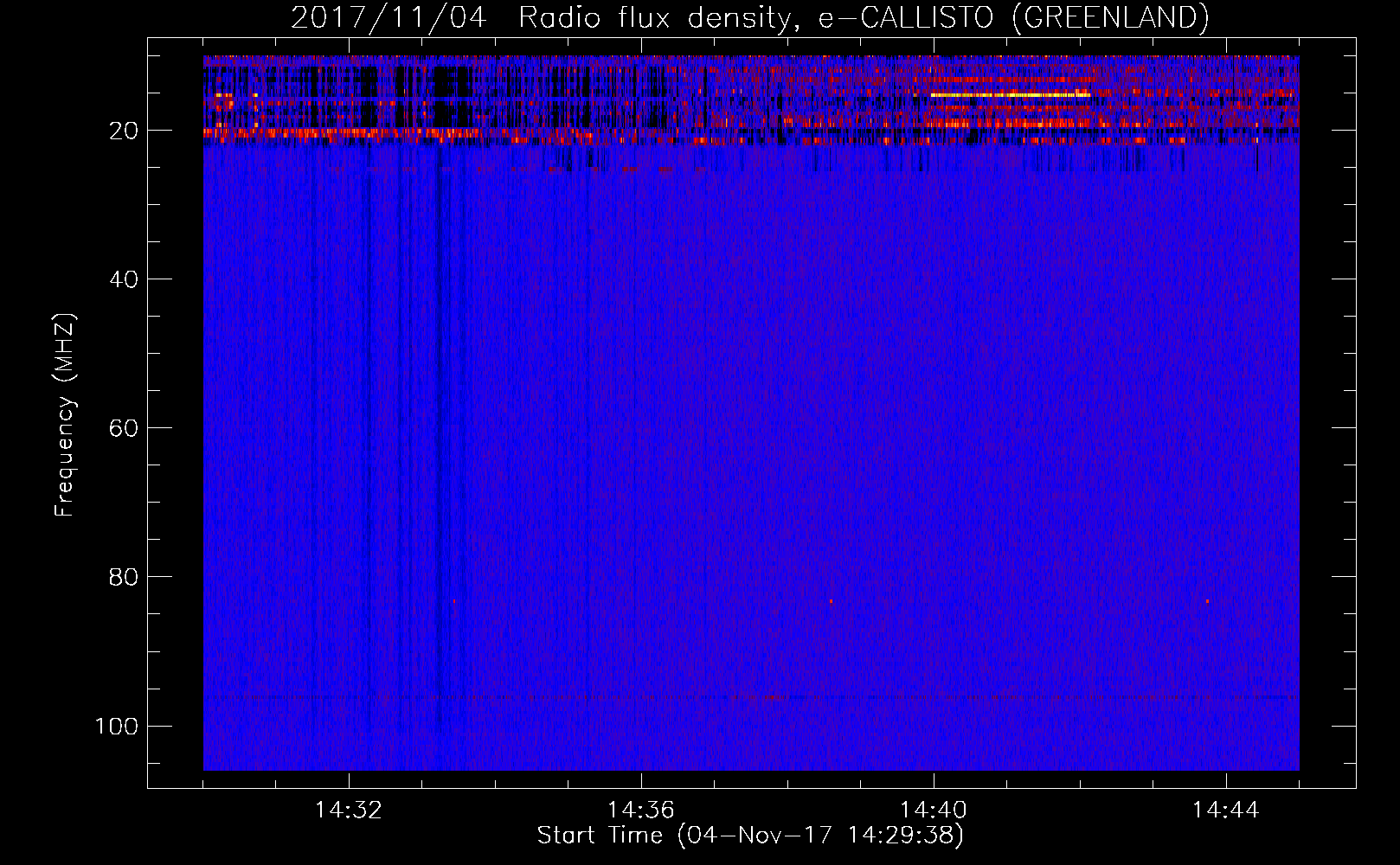Click the bright yellow emission band near 14:41
The height and width of the screenshot is (865, 1400).
point(1010,94)
